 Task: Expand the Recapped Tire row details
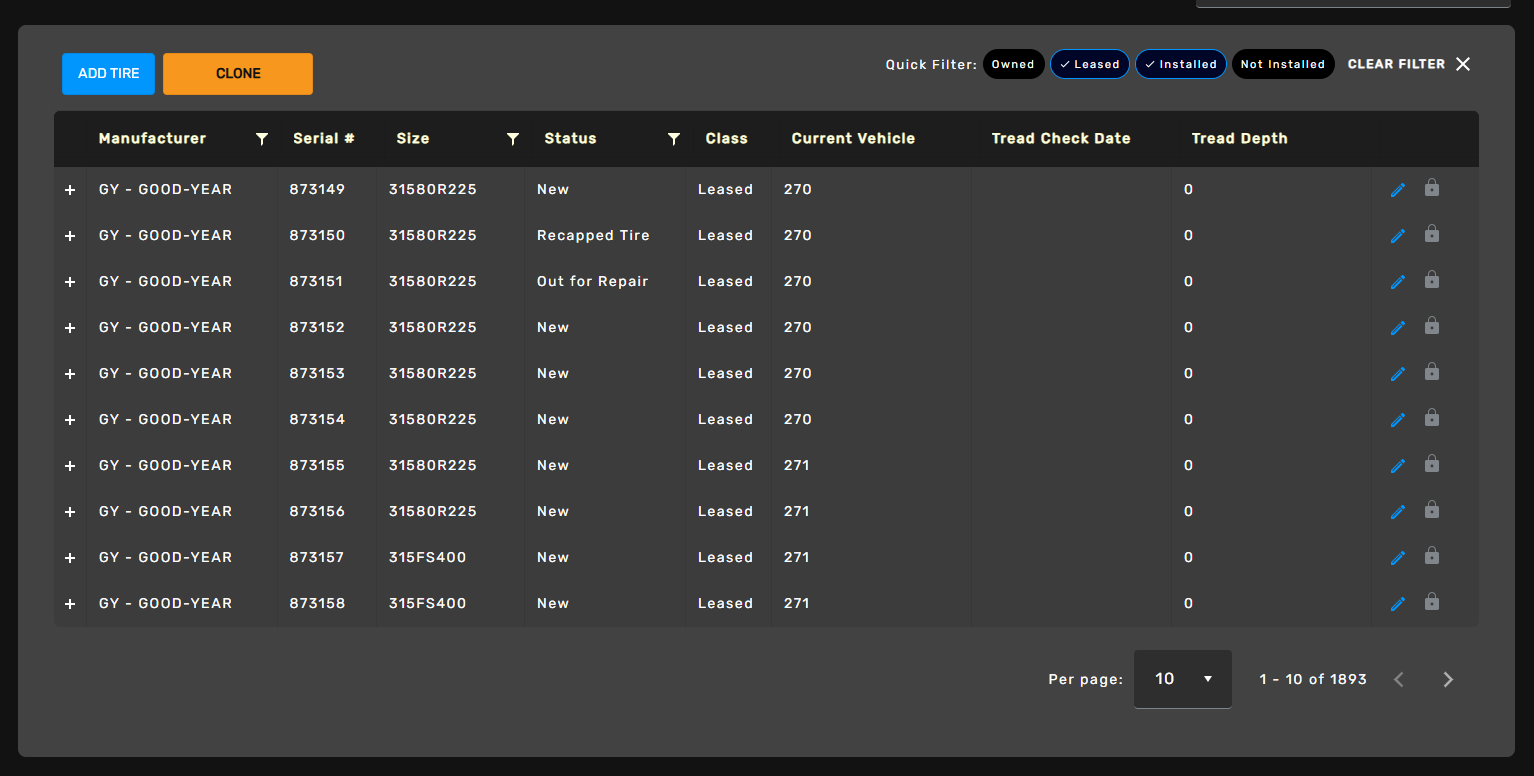tap(70, 236)
